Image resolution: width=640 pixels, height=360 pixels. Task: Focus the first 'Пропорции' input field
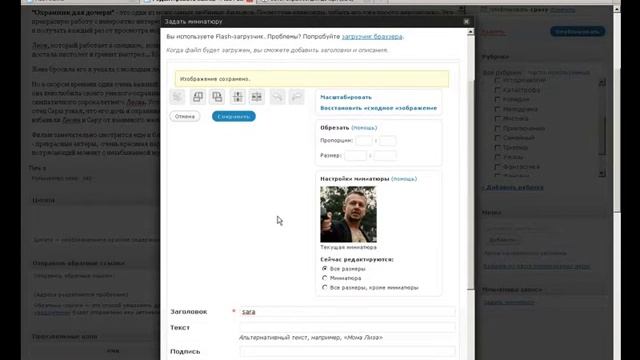tap(364, 140)
